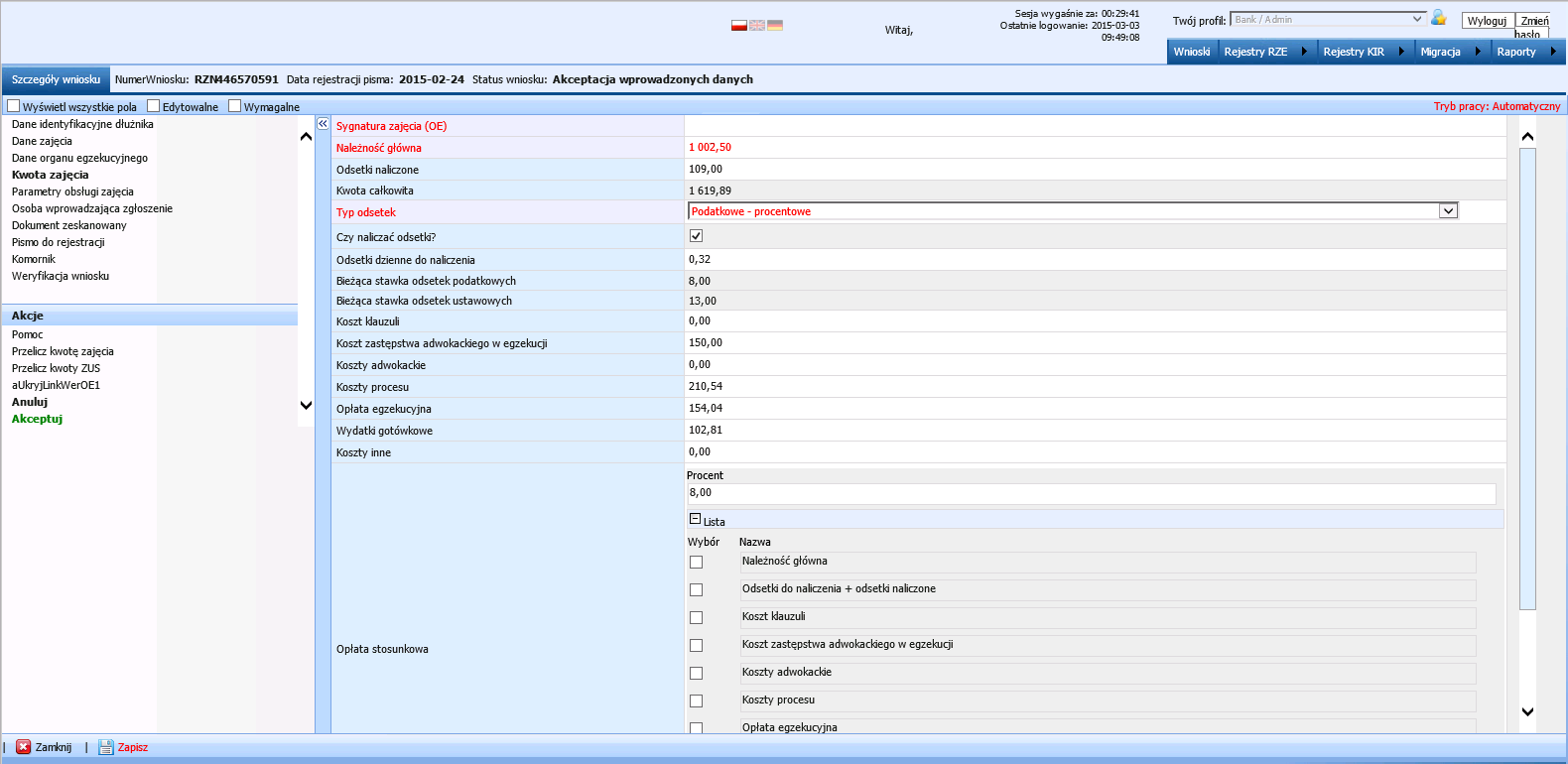Click the Anuluj action
Screen dimensions: 1568x764
[x=30, y=402]
